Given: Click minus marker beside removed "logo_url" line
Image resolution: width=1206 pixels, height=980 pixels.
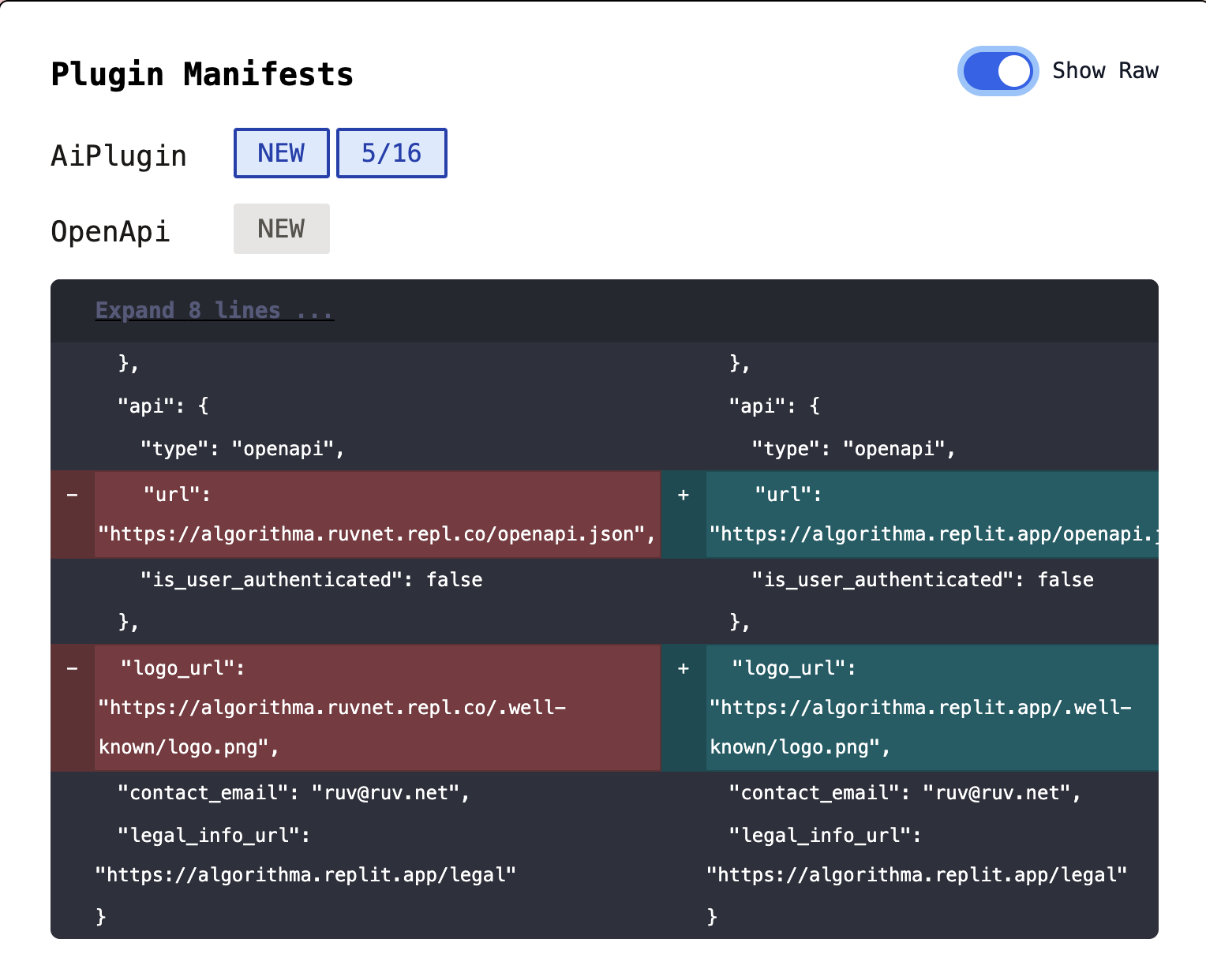Looking at the screenshot, I should click(73, 669).
